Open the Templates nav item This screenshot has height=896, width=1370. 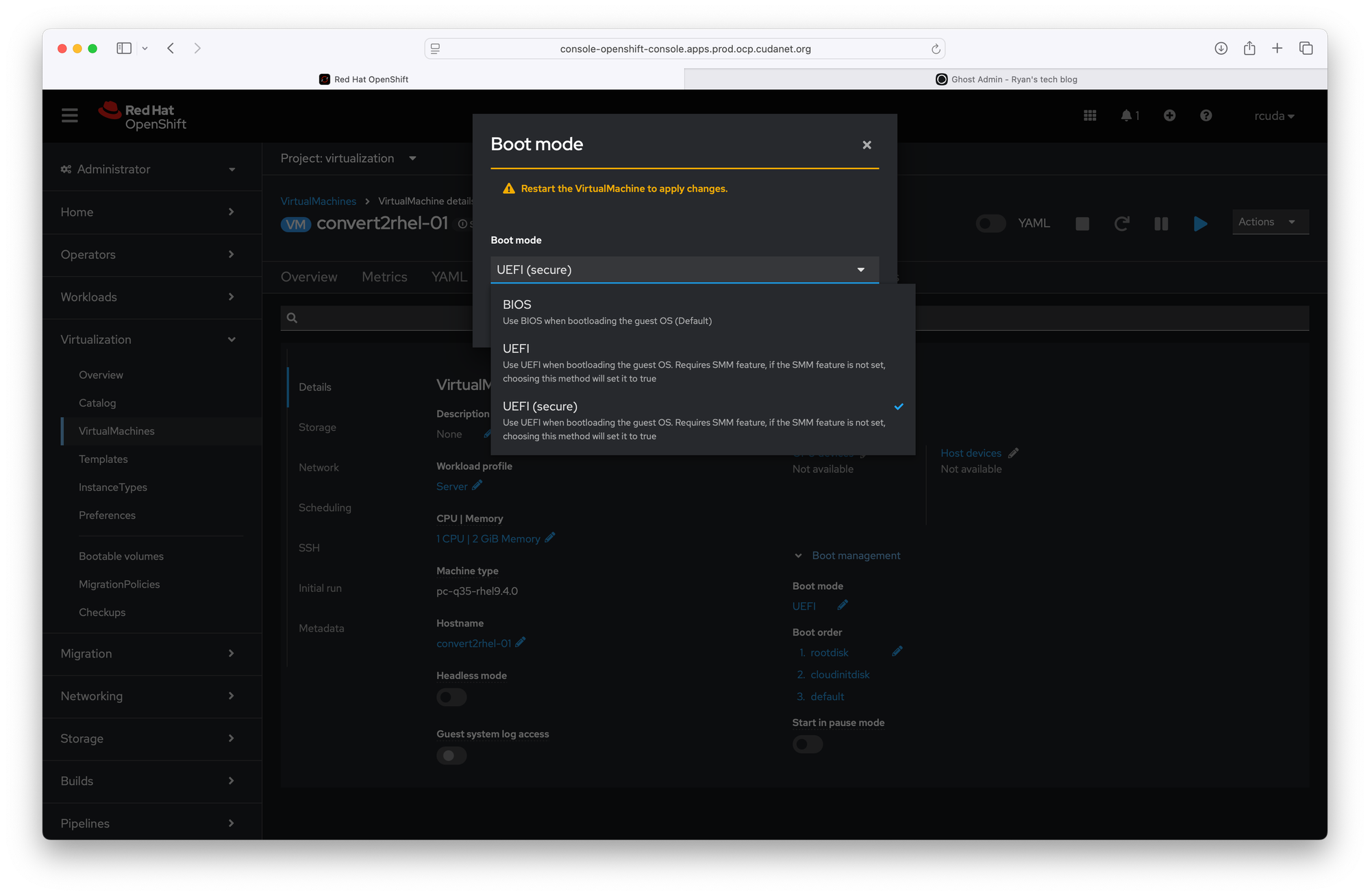point(103,459)
